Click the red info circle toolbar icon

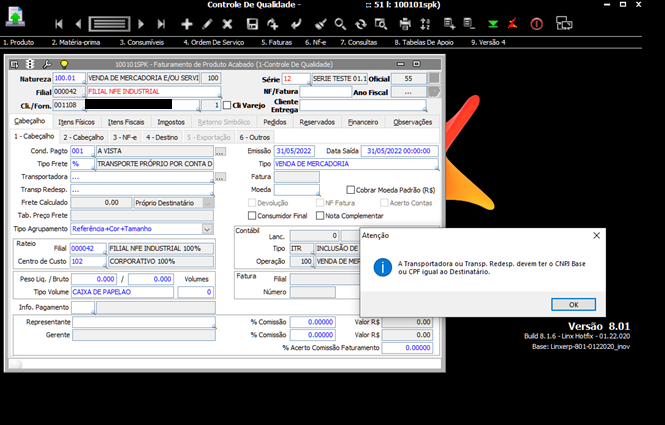(x=536, y=23)
